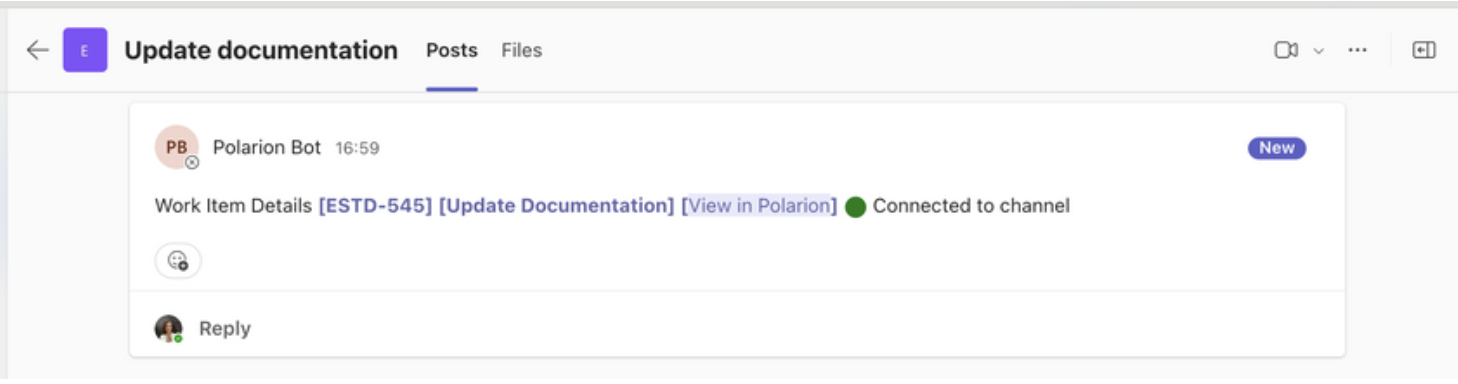1458x384 pixels.
Task: Open the ESTD-545 work item link
Action: 375,206
